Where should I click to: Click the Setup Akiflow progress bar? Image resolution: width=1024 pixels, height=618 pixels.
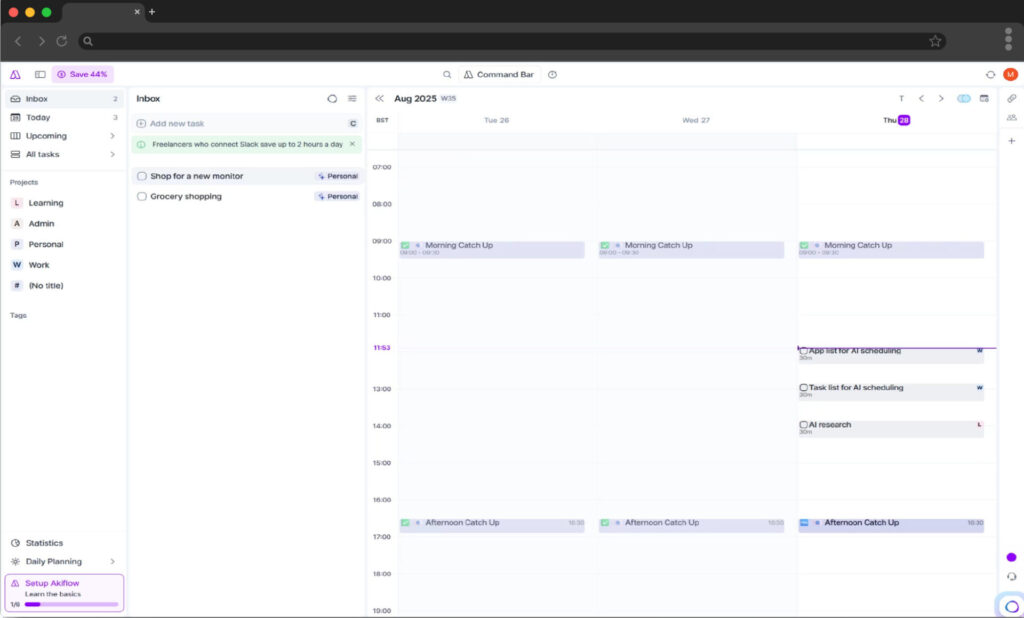(71, 605)
